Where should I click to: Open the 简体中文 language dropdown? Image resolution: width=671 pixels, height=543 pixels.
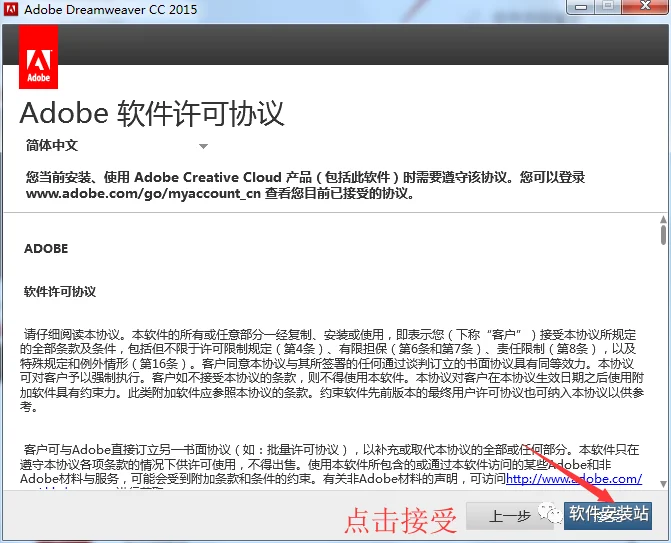pos(116,146)
